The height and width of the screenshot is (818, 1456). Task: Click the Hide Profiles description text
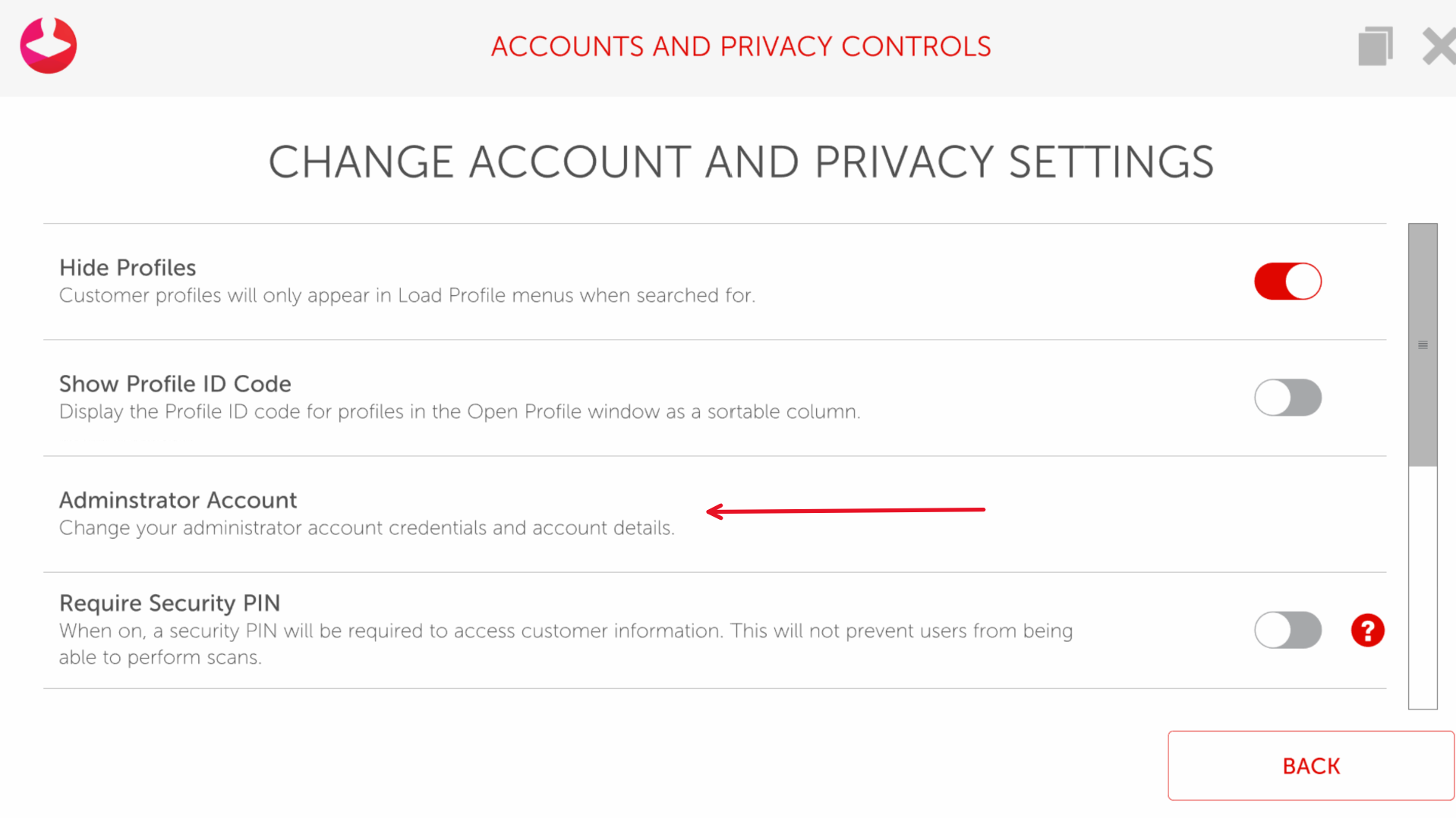coord(407,296)
